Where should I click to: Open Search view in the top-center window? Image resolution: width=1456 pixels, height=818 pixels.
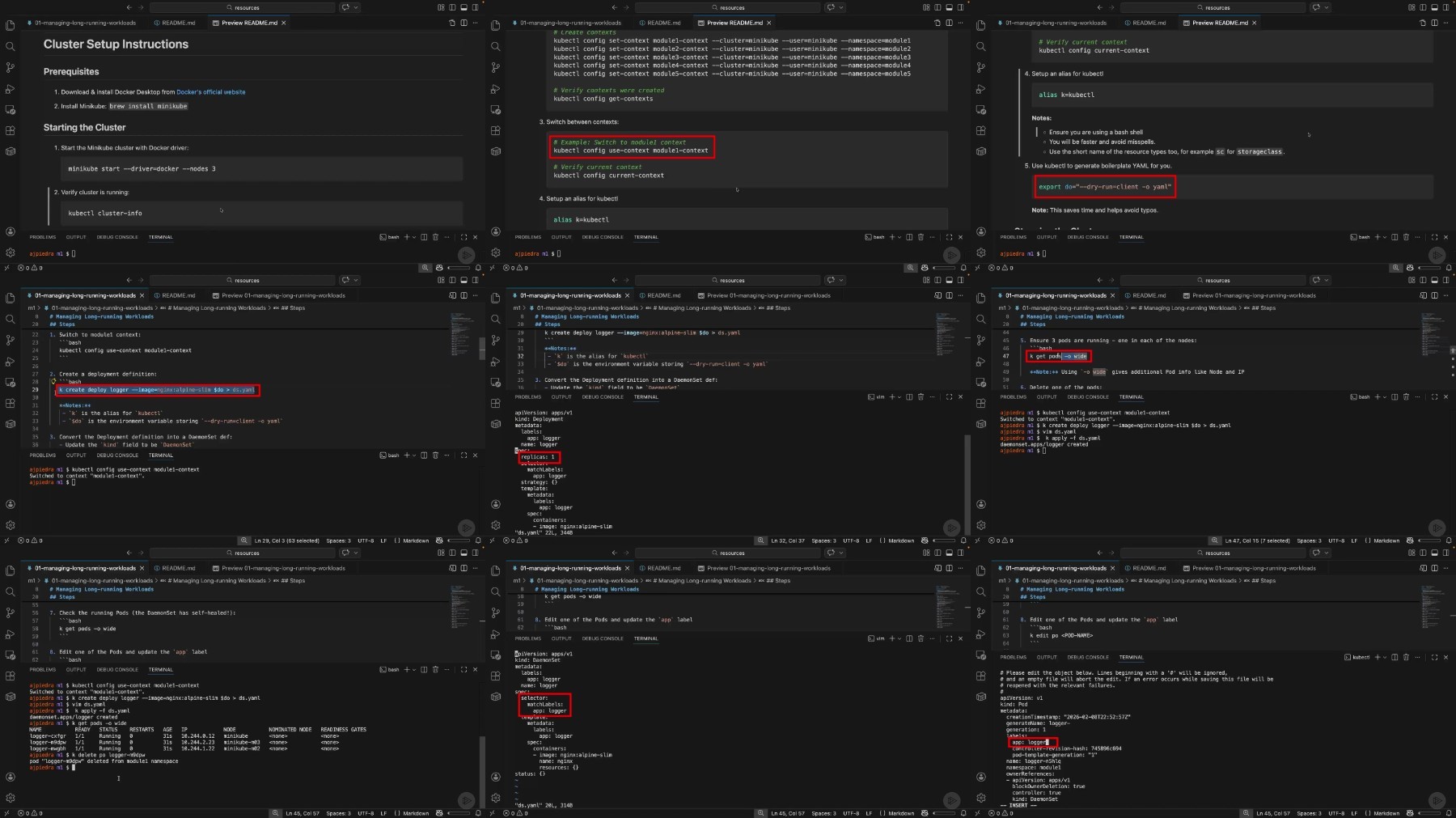[496, 46]
